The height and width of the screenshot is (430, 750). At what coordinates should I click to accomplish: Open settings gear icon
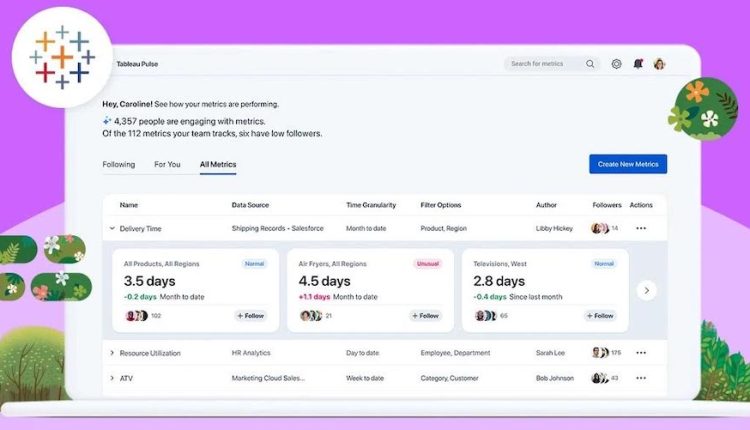pyautogui.click(x=617, y=64)
